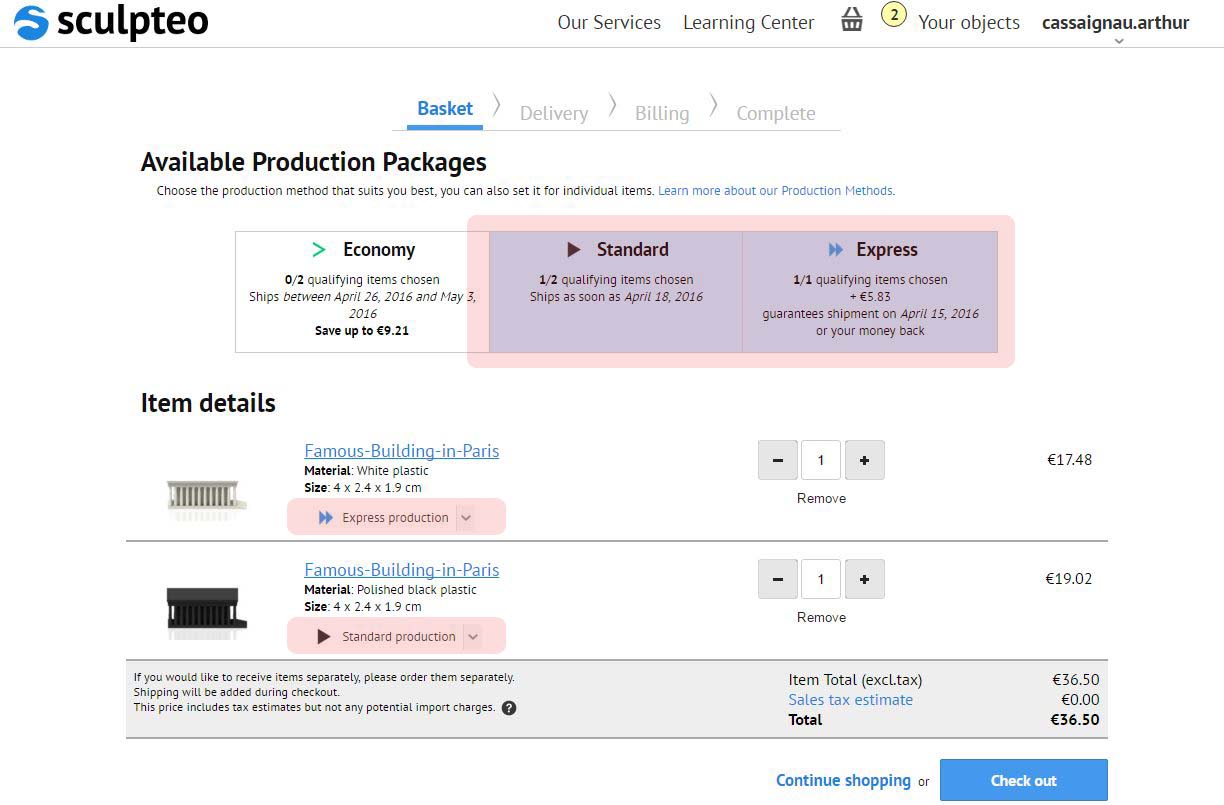Increase quantity of the white plastic item
This screenshot has height=805, width=1224.
tap(865, 461)
